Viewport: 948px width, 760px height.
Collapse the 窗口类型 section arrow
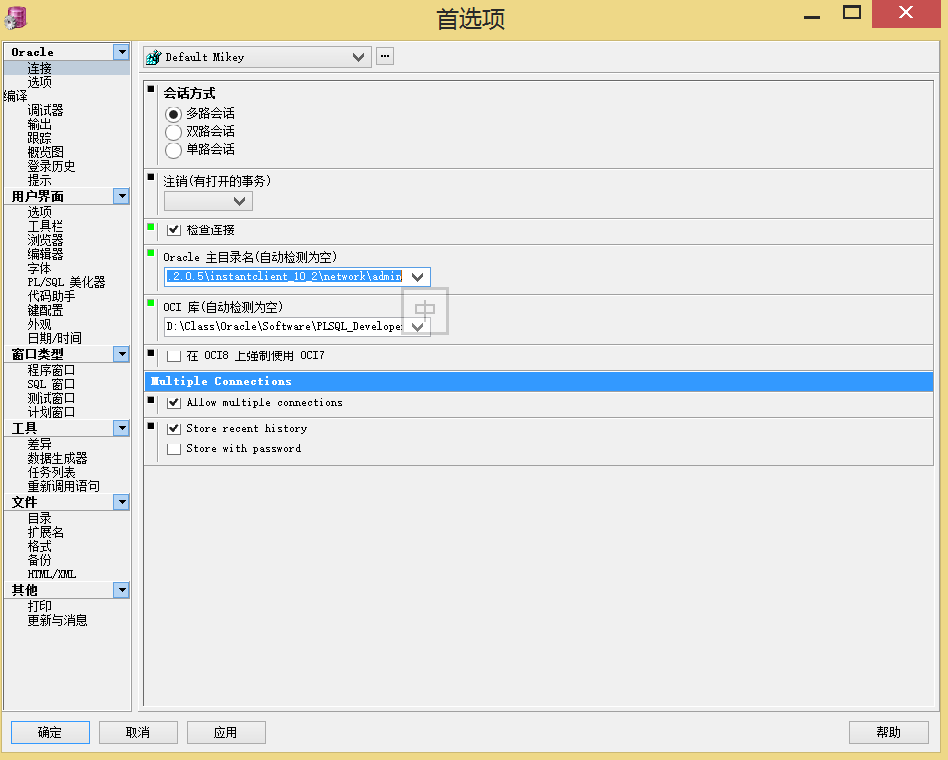point(122,354)
